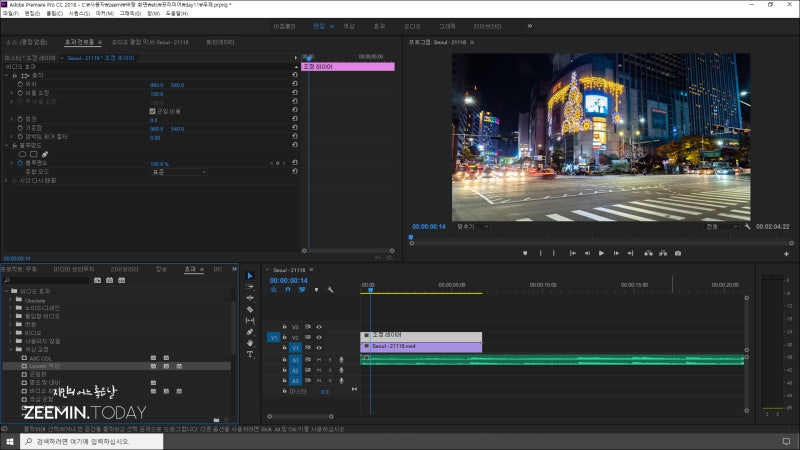
Task: Step back one frame
Action: click(587, 253)
